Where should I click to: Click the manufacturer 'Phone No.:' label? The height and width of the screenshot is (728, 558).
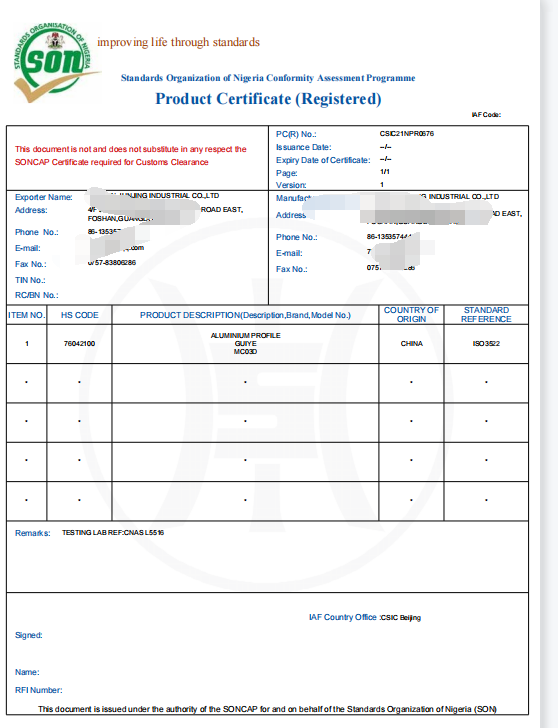coord(297,237)
